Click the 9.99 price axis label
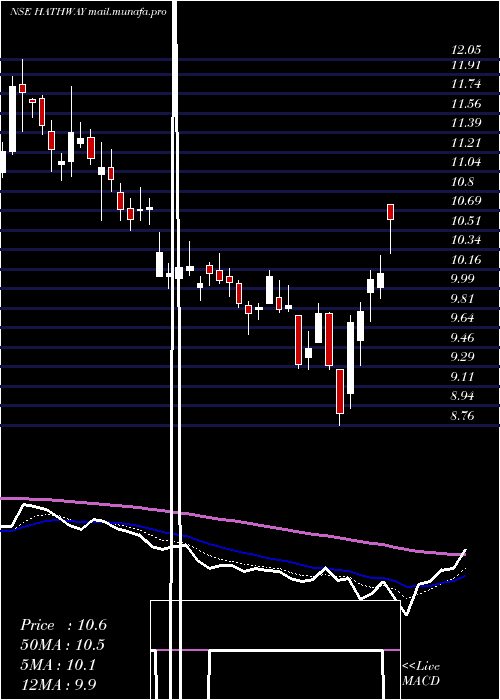Image resolution: width=500 pixels, height=700 pixels. pyautogui.click(x=463, y=279)
